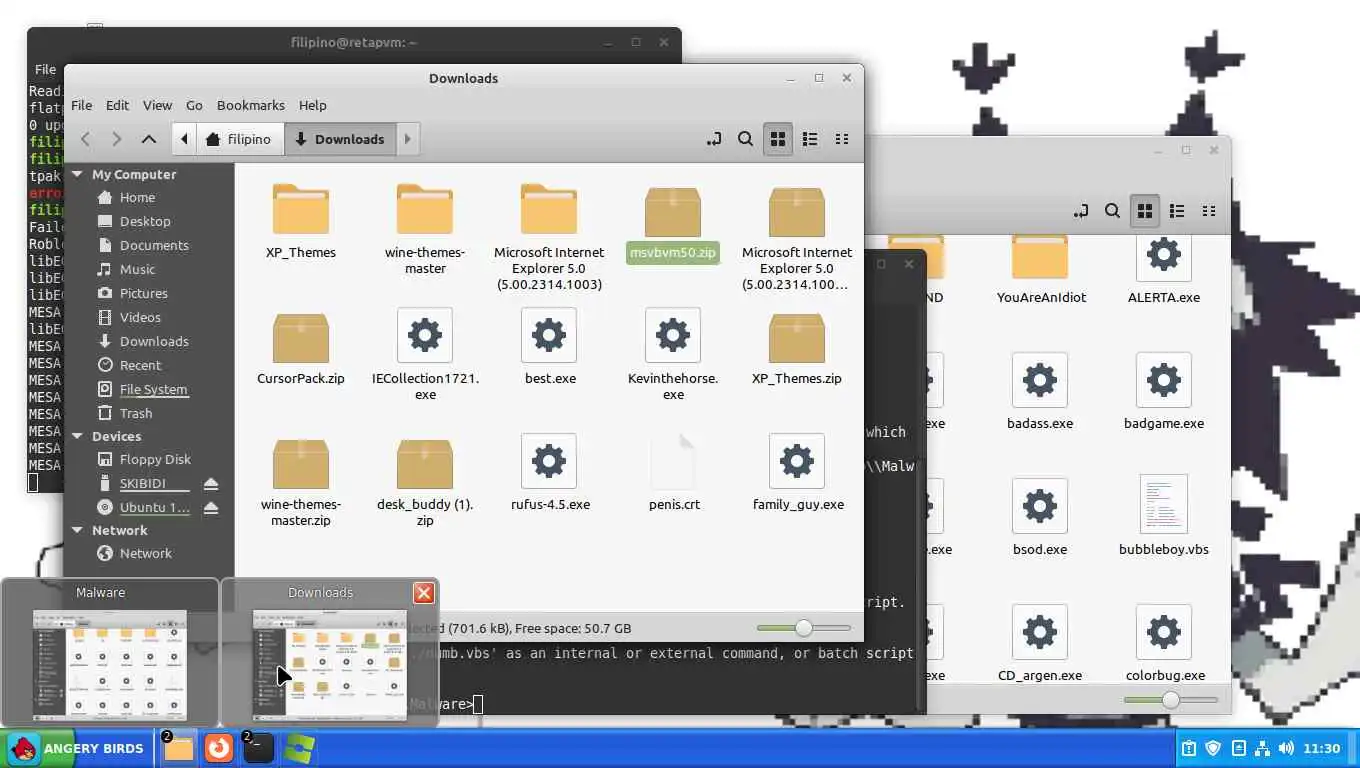The height and width of the screenshot is (768, 1360).
Task: Show later path entries in pathbar
Action: click(407, 139)
